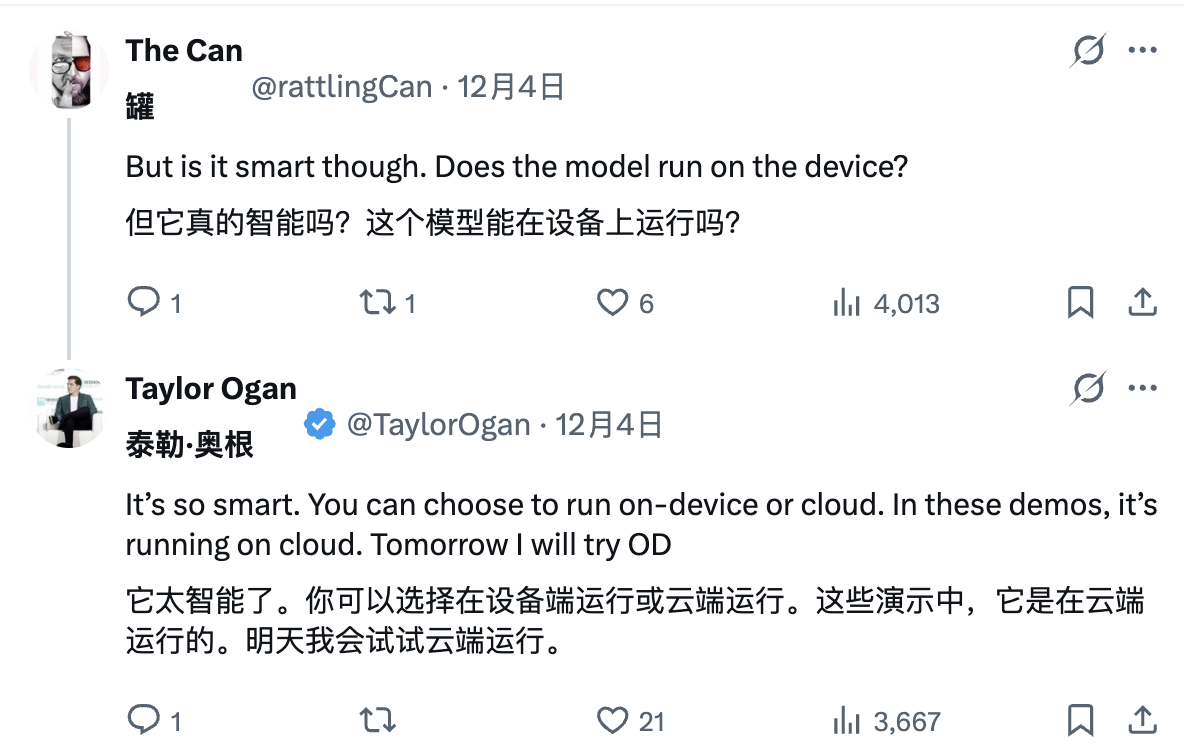The height and width of the screenshot is (748, 1184).
Task: Open the share icon on Taylor Ogan's reply
Action: click(x=1143, y=719)
